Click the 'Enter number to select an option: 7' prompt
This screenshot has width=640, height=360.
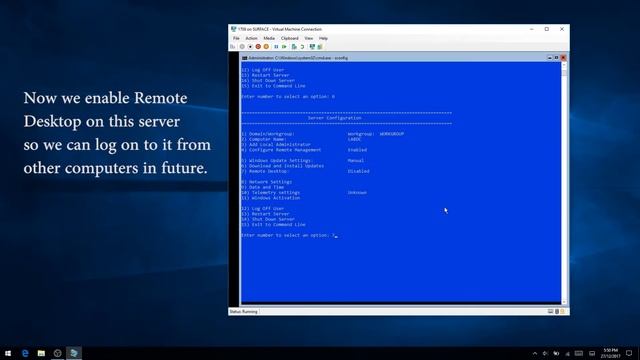coord(288,236)
